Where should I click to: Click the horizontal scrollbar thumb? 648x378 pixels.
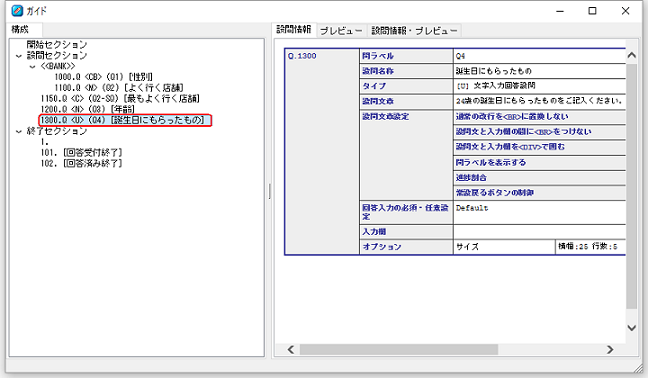point(399,349)
